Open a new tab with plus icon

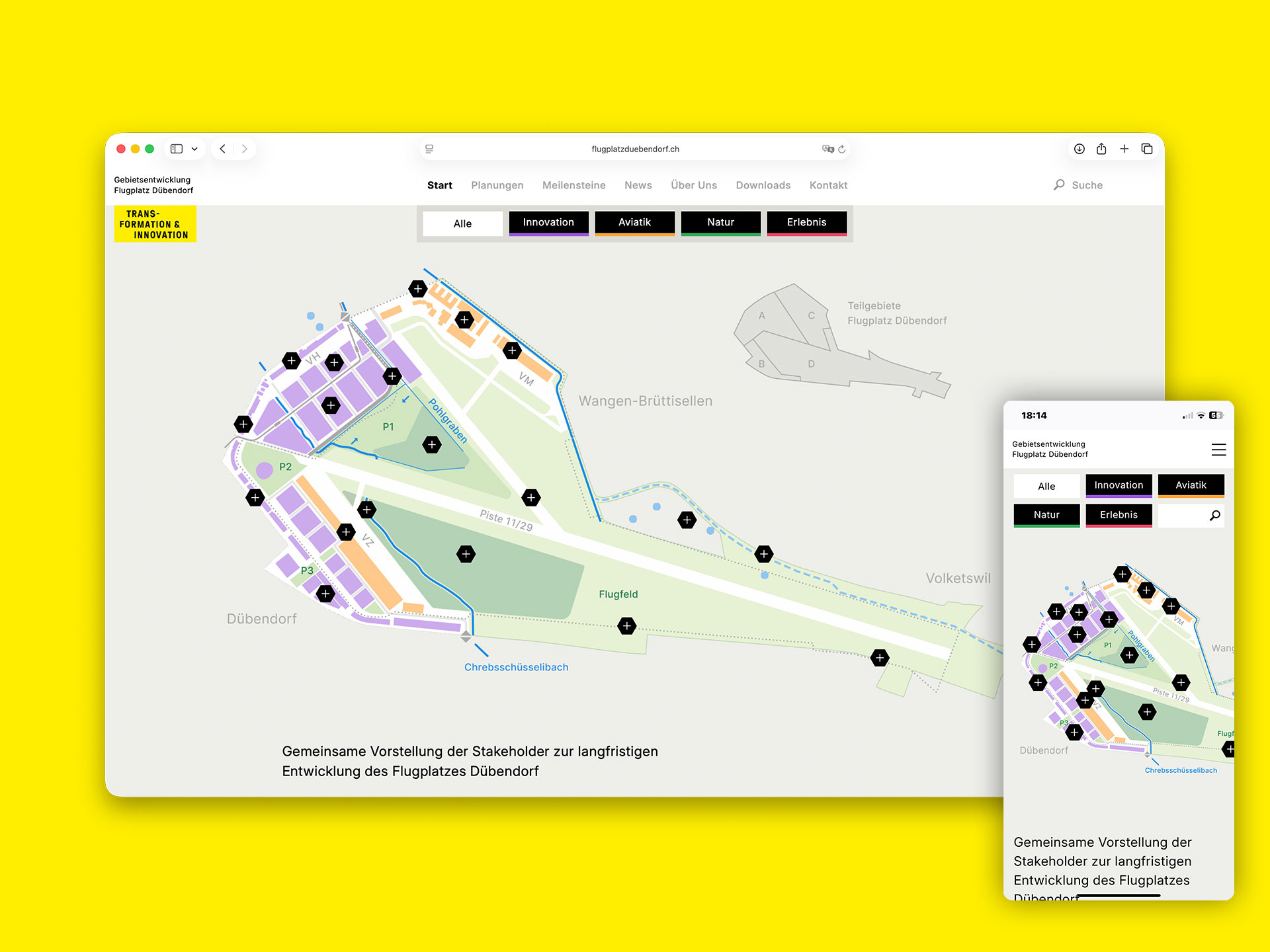[1124, 149]
